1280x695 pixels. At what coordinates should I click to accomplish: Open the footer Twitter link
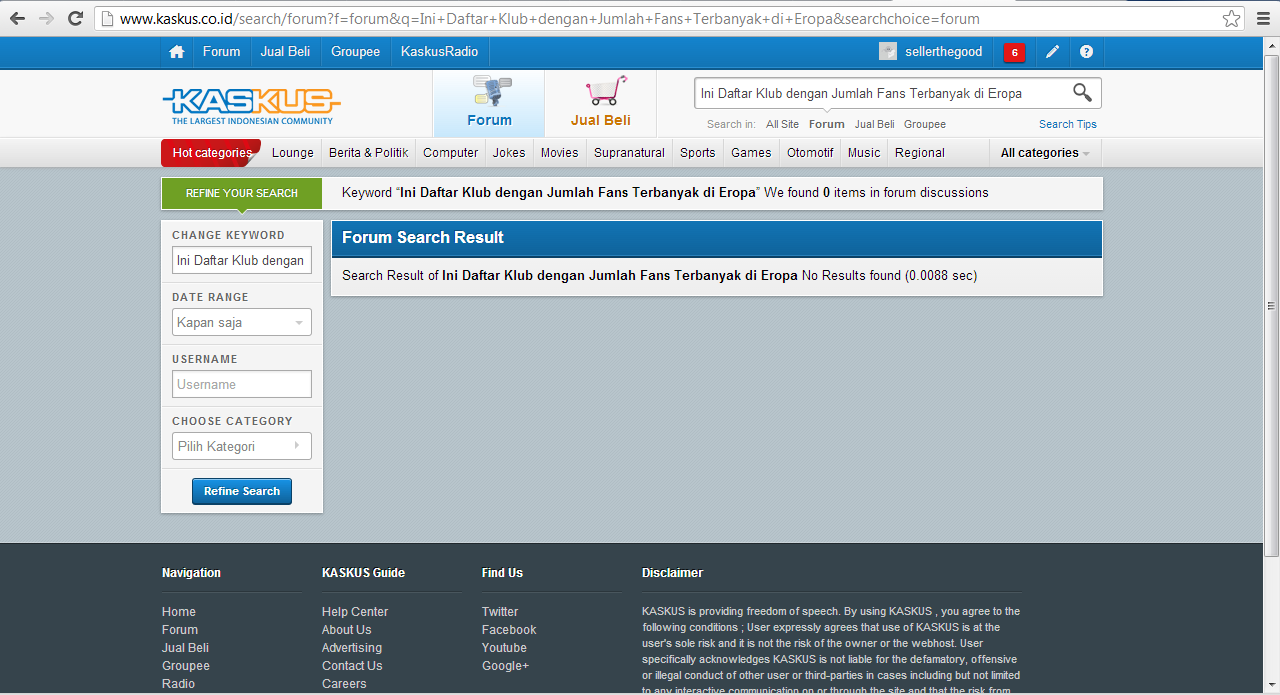500,612
